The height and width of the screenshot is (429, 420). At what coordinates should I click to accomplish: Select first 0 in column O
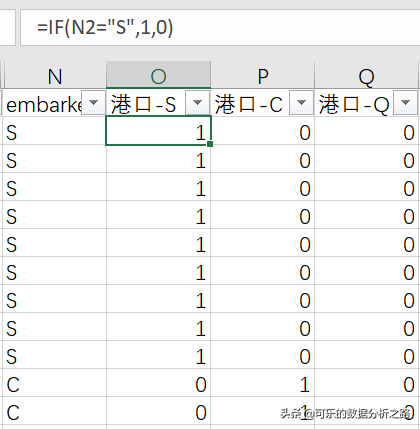point(158,383)
